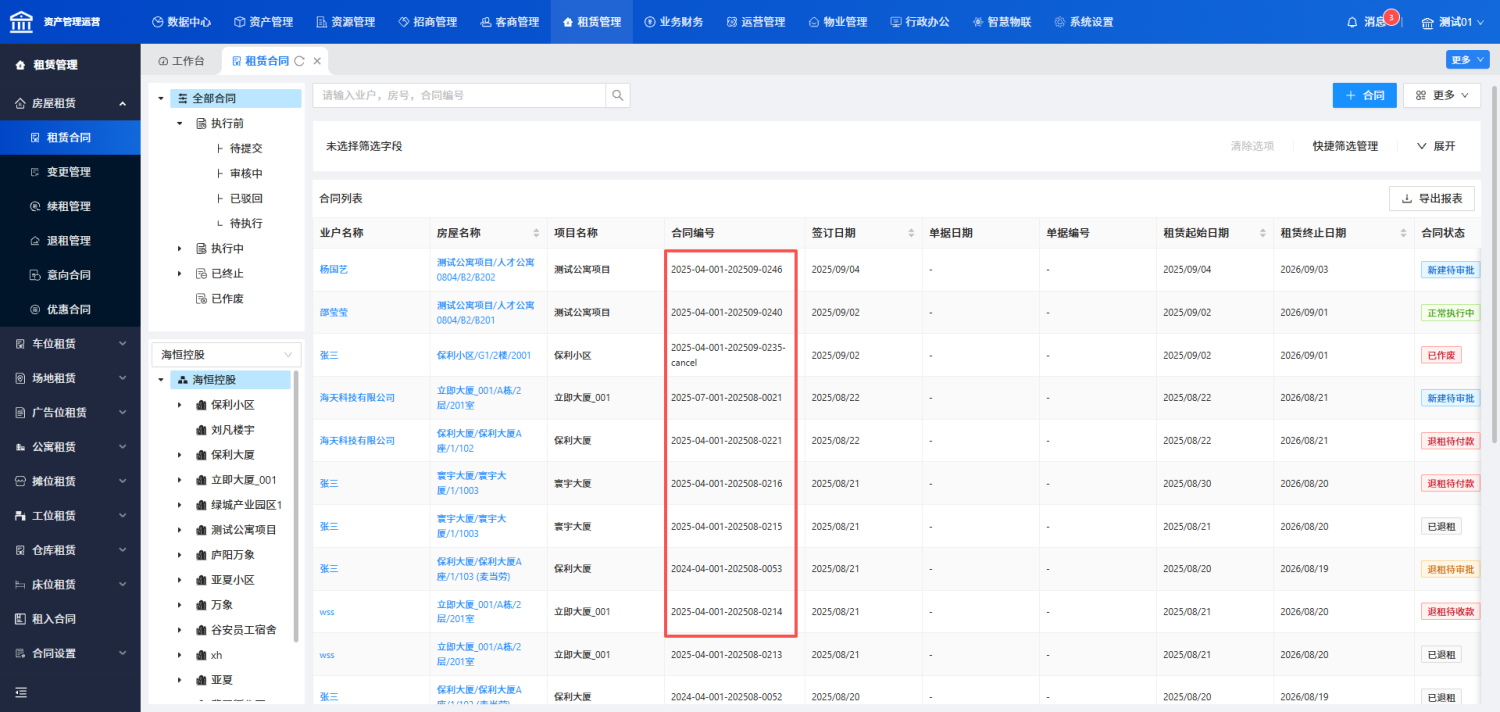The height and width of the screenshot is (712, 1500).
Task: Sort by 房屋名称 column sort icon
Action: click(536, 233)
